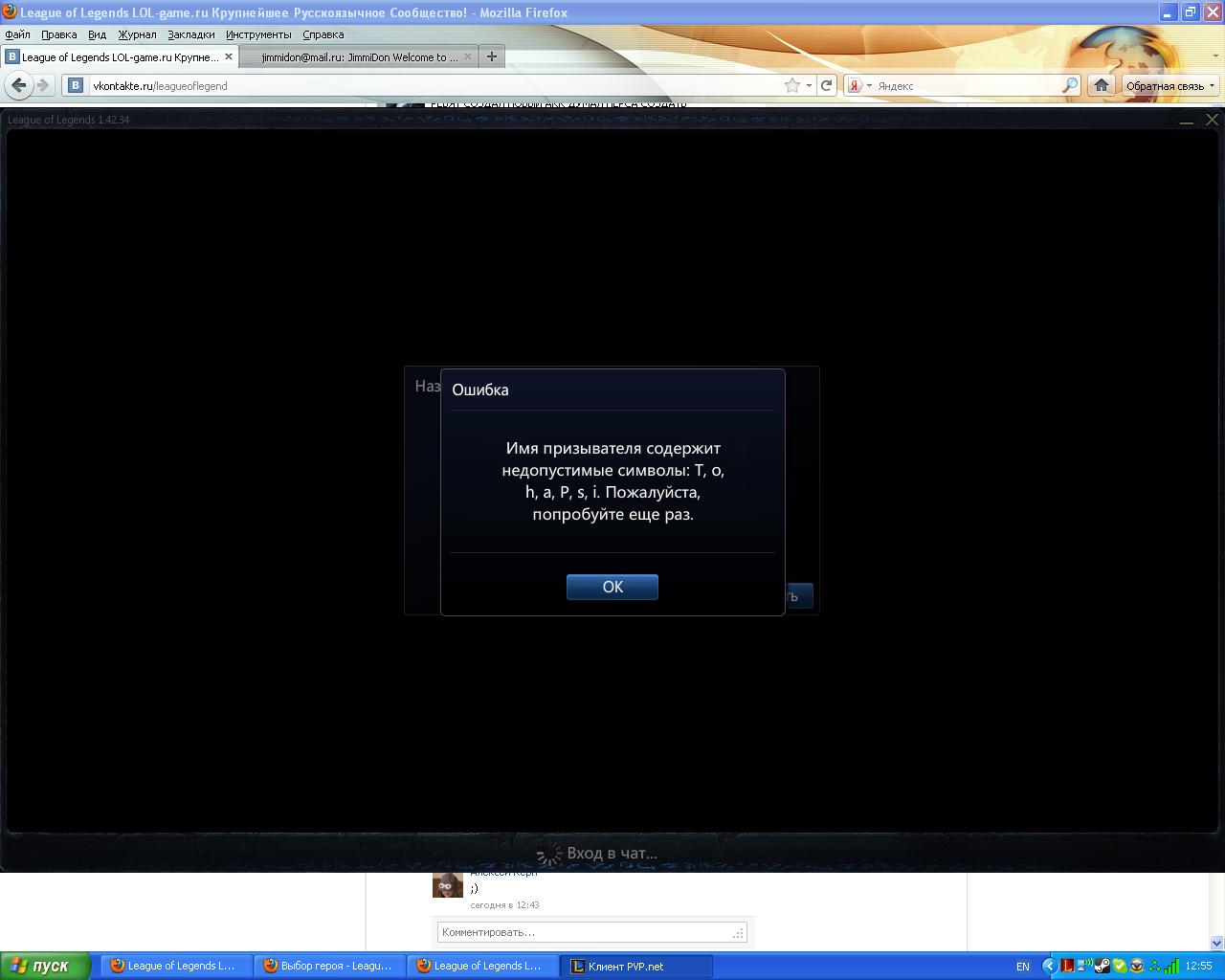This screenshot has height=980, width=1225.
Task: Open the Обратная связь feedback menu
Action: 1170,85
